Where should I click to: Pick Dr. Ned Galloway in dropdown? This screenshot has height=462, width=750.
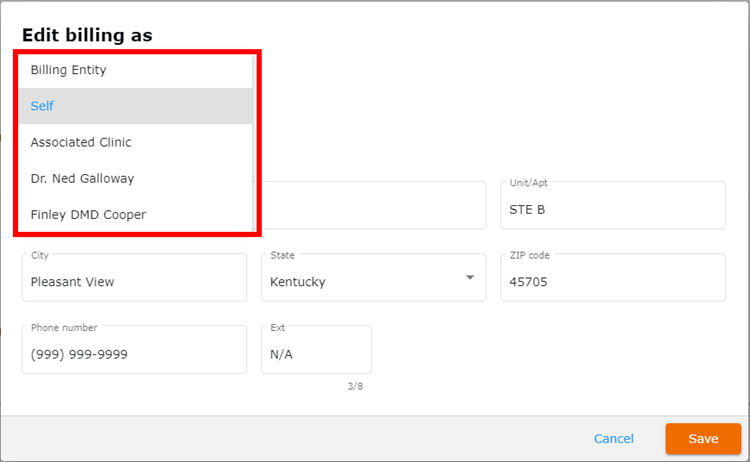[135, 179]
